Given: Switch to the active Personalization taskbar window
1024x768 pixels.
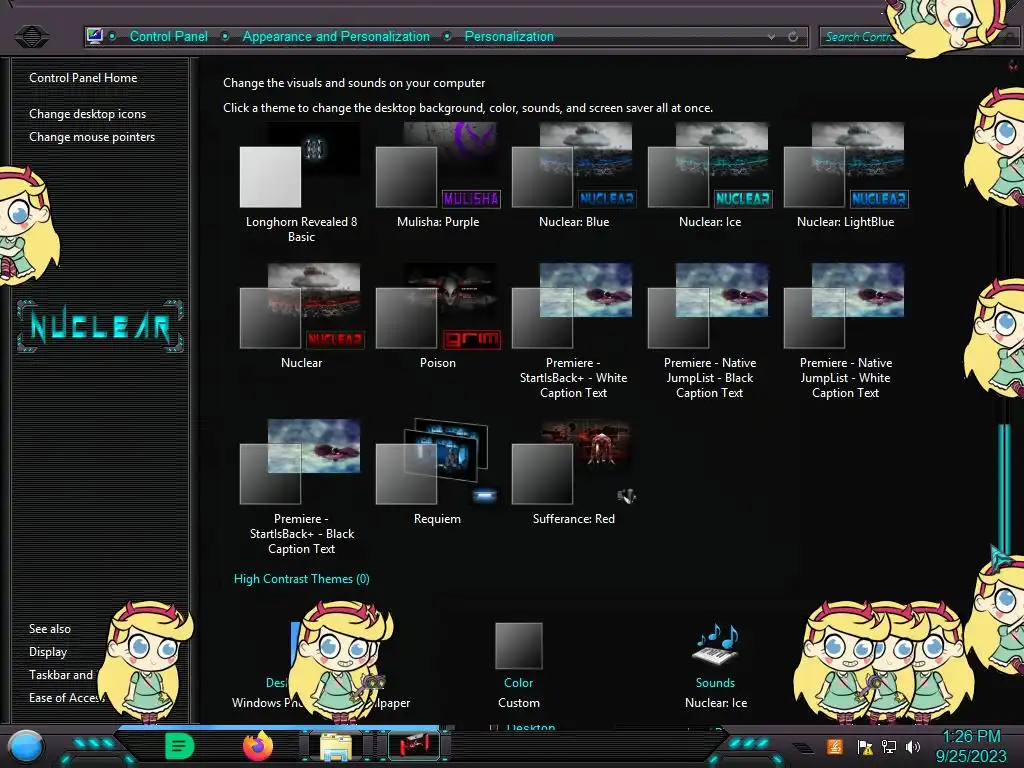Looking at the screenshot, I should coord(414,746).
